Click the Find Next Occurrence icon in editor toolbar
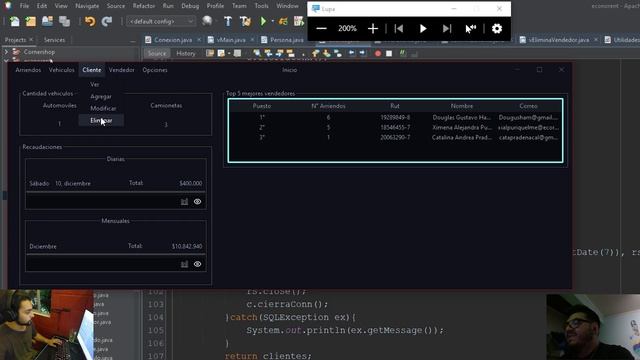Image resolution: width=640 pixels, height=360 pixels. point(279,53)
